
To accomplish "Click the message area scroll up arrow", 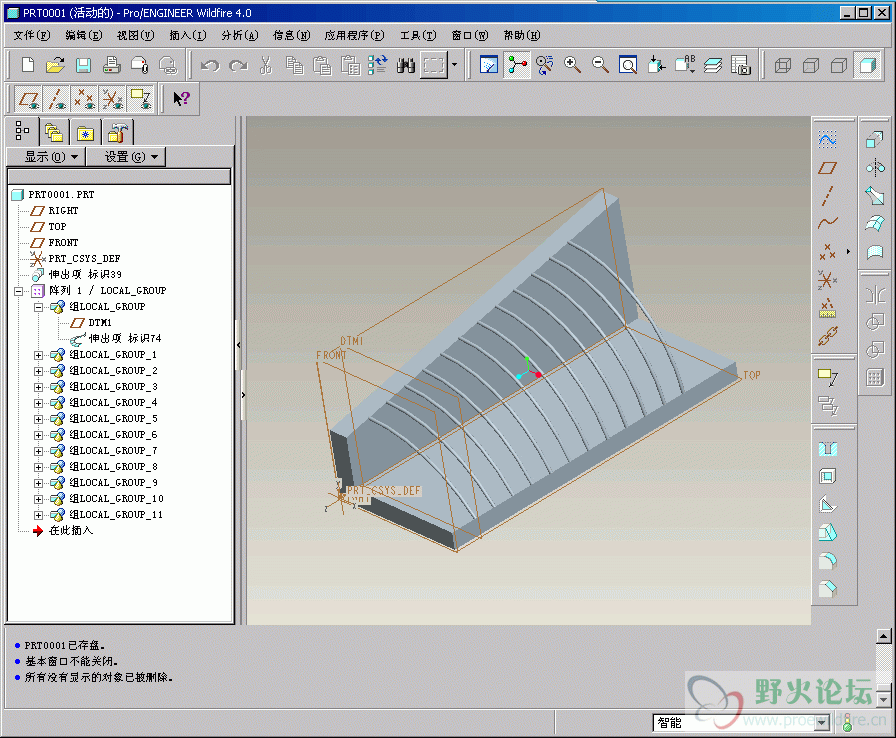I will 883,636.
